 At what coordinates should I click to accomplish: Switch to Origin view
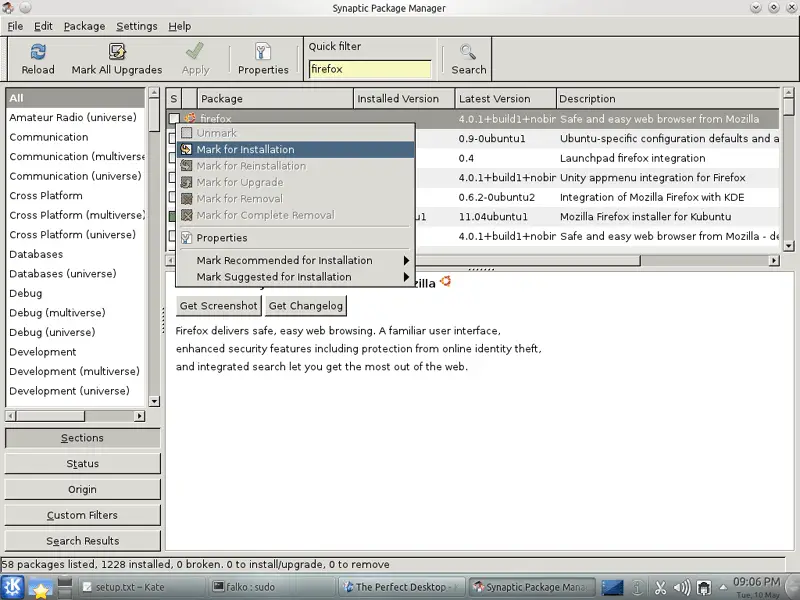coord(82,489)
